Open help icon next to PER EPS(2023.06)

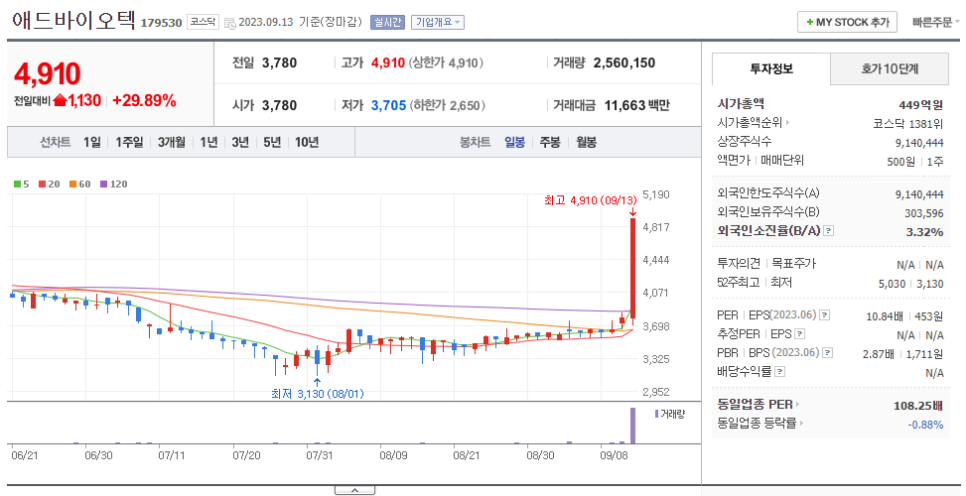[x=824, y=315]
